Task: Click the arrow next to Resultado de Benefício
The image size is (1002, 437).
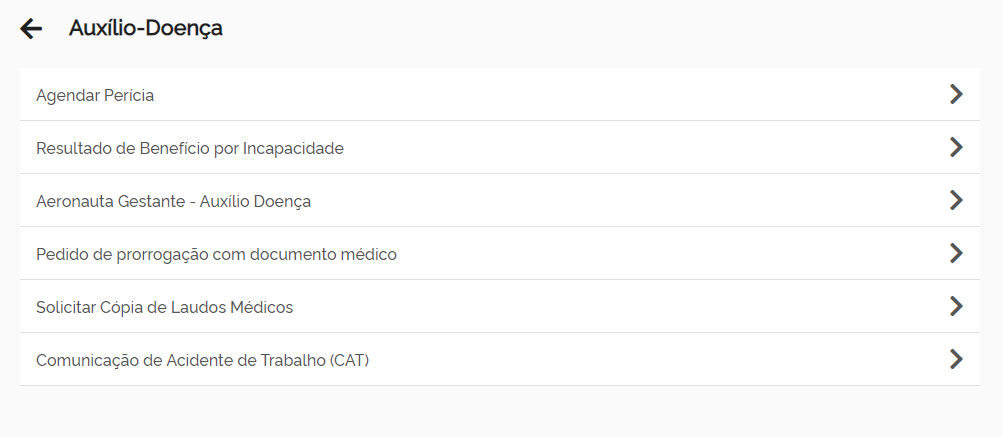Action: [x=956, y=147]
